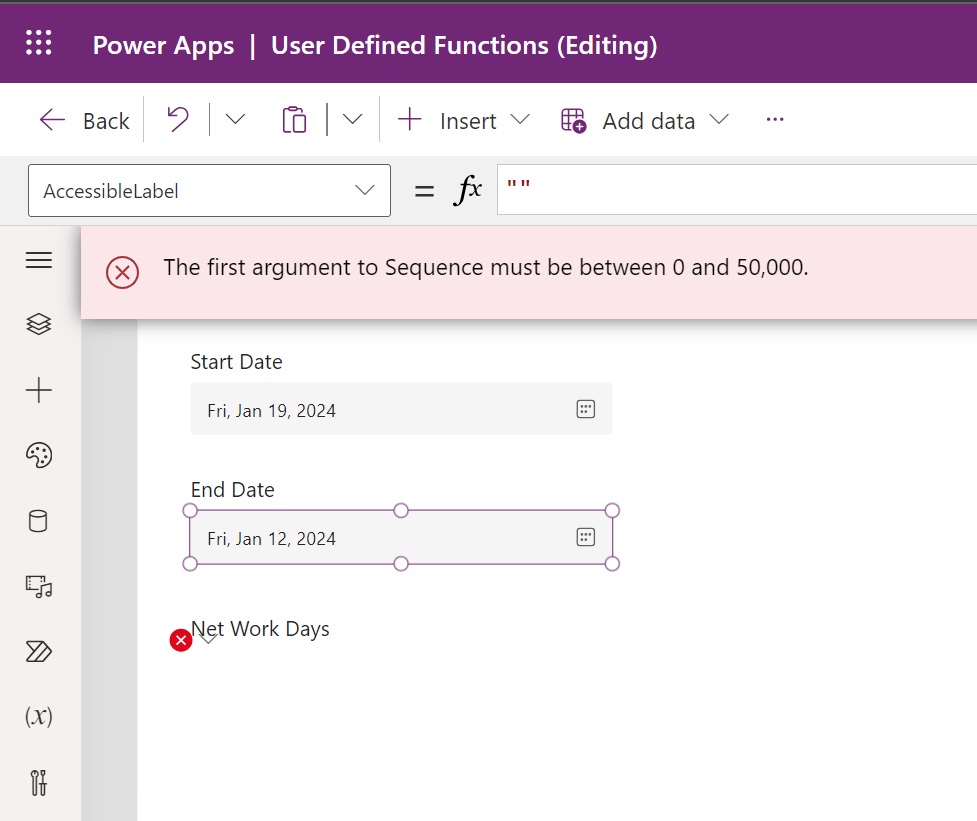Open the Insert menu chevron
This screenshot has width=977, height=821.
[521, 120]
